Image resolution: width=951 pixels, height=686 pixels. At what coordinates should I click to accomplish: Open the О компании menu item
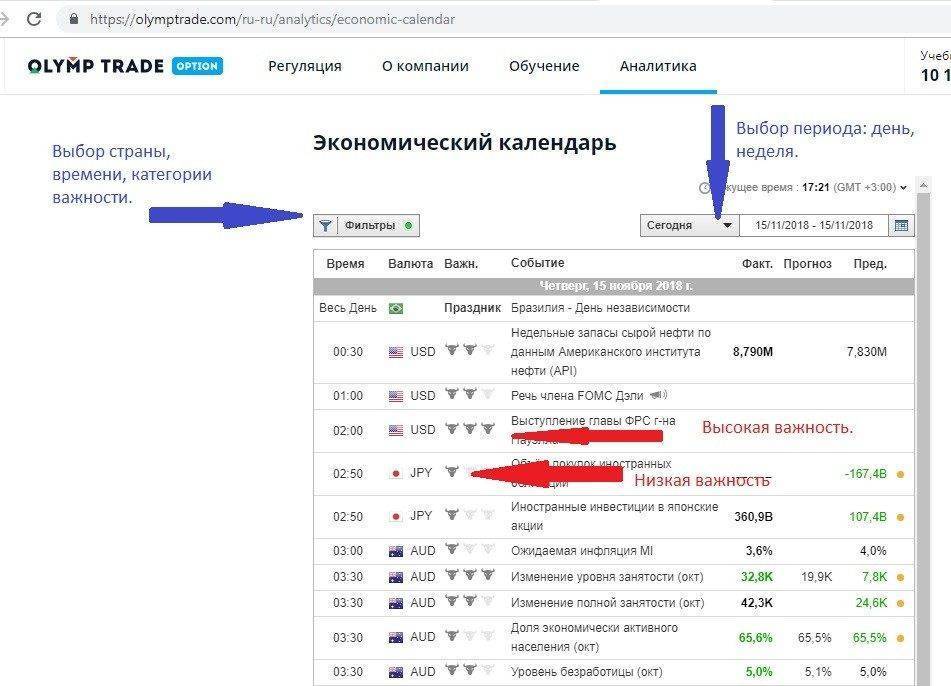pos(425,66)
